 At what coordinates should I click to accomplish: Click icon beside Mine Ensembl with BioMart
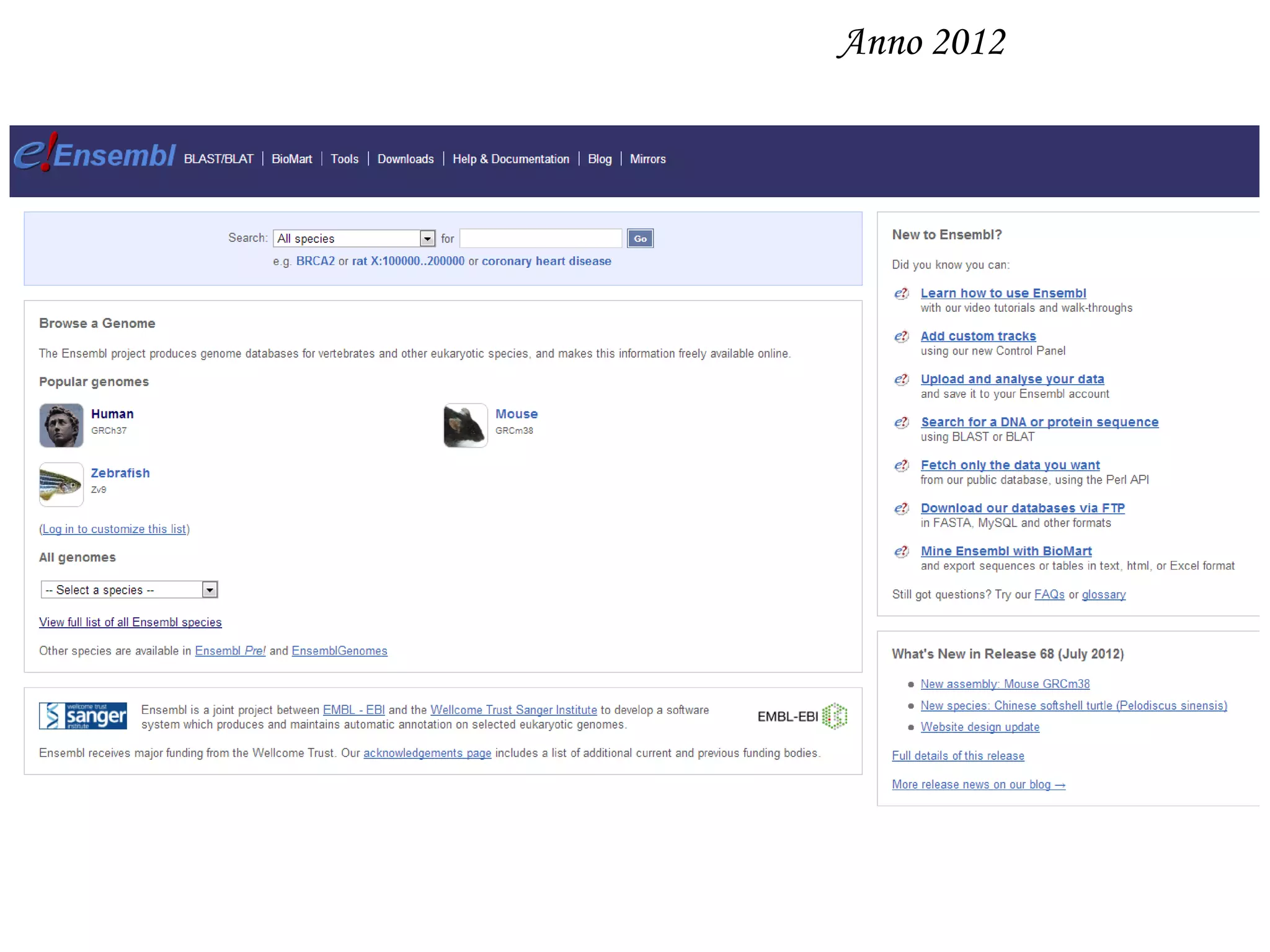901,552
